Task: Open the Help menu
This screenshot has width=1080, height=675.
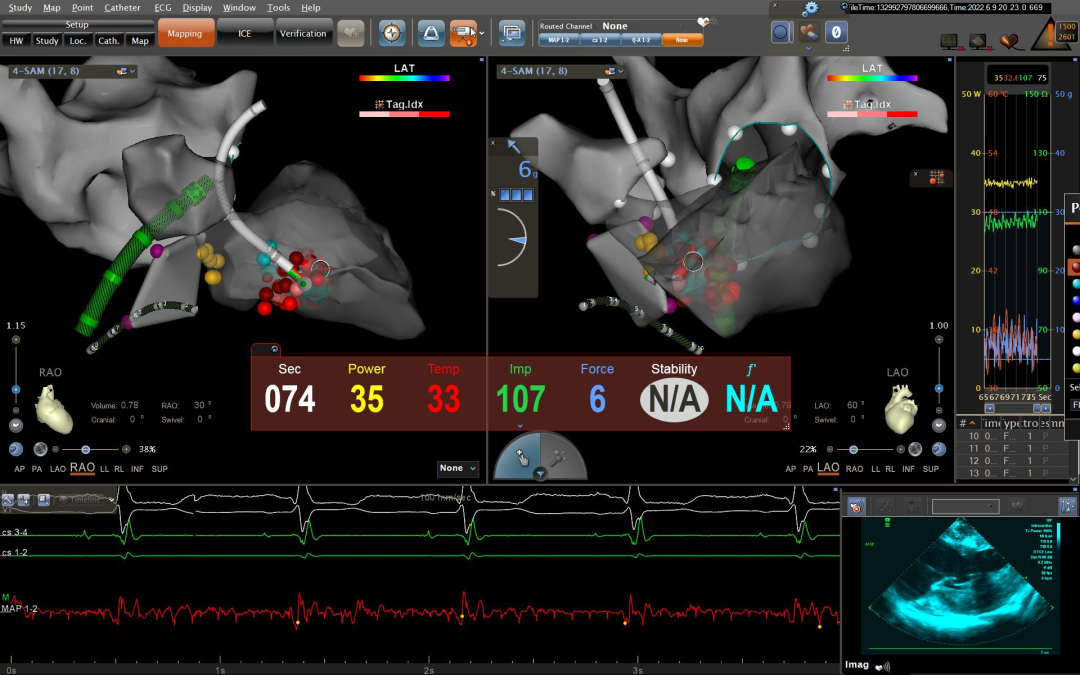Action: click(x=311, y=8)
